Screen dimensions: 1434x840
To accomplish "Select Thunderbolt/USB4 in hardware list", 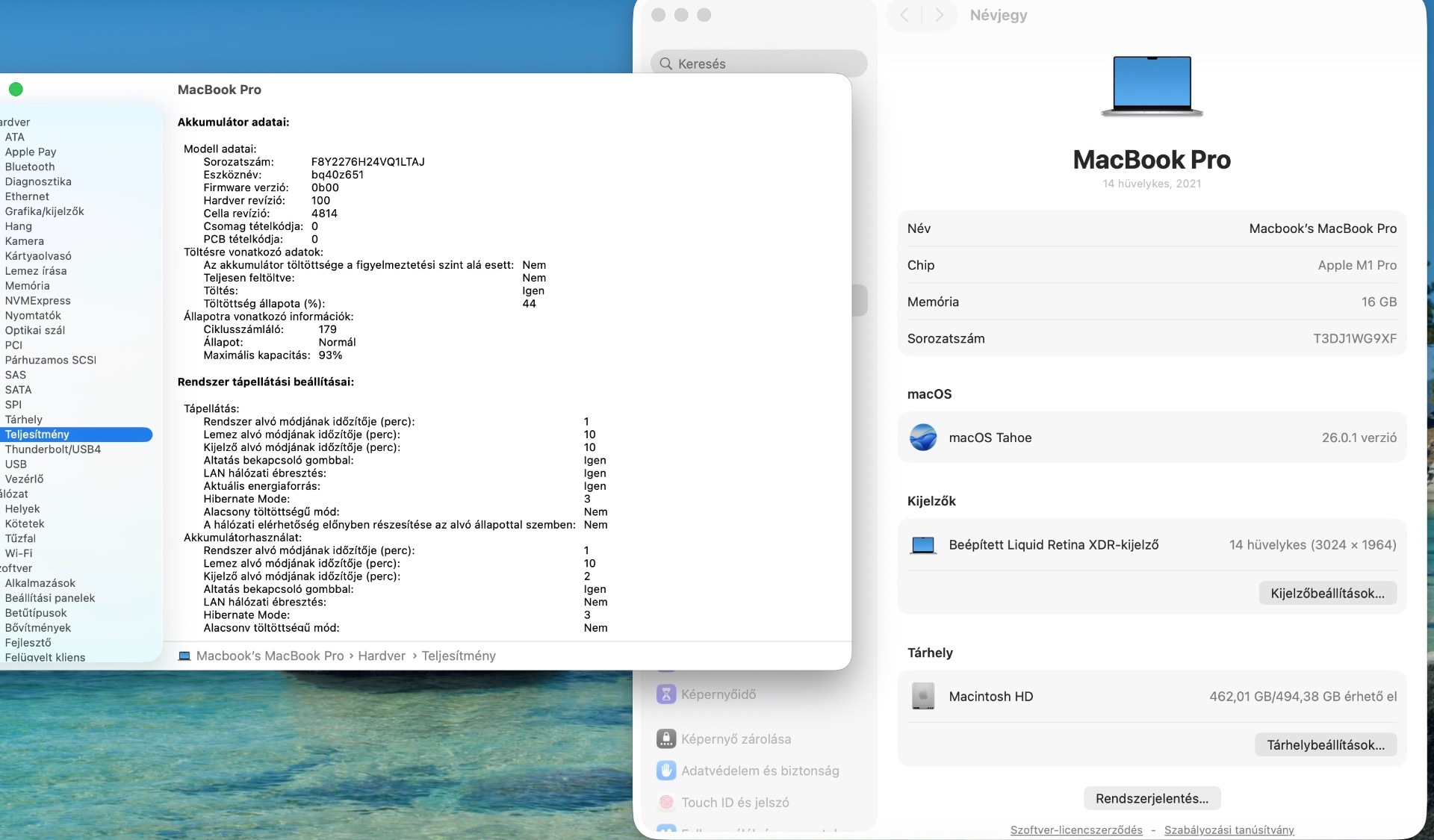I will (53, 449).
